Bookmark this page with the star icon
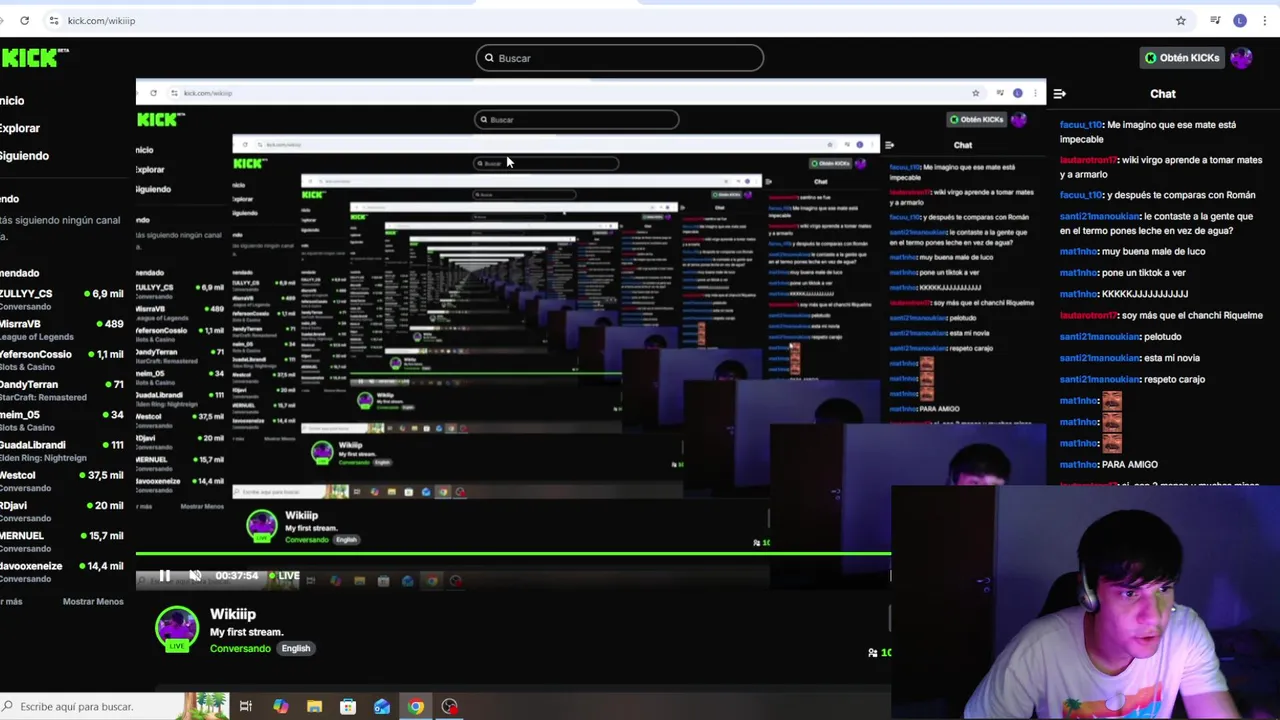Image resolution: width=1280 pixels, height=720 pixels. [x=1181, y=20]
